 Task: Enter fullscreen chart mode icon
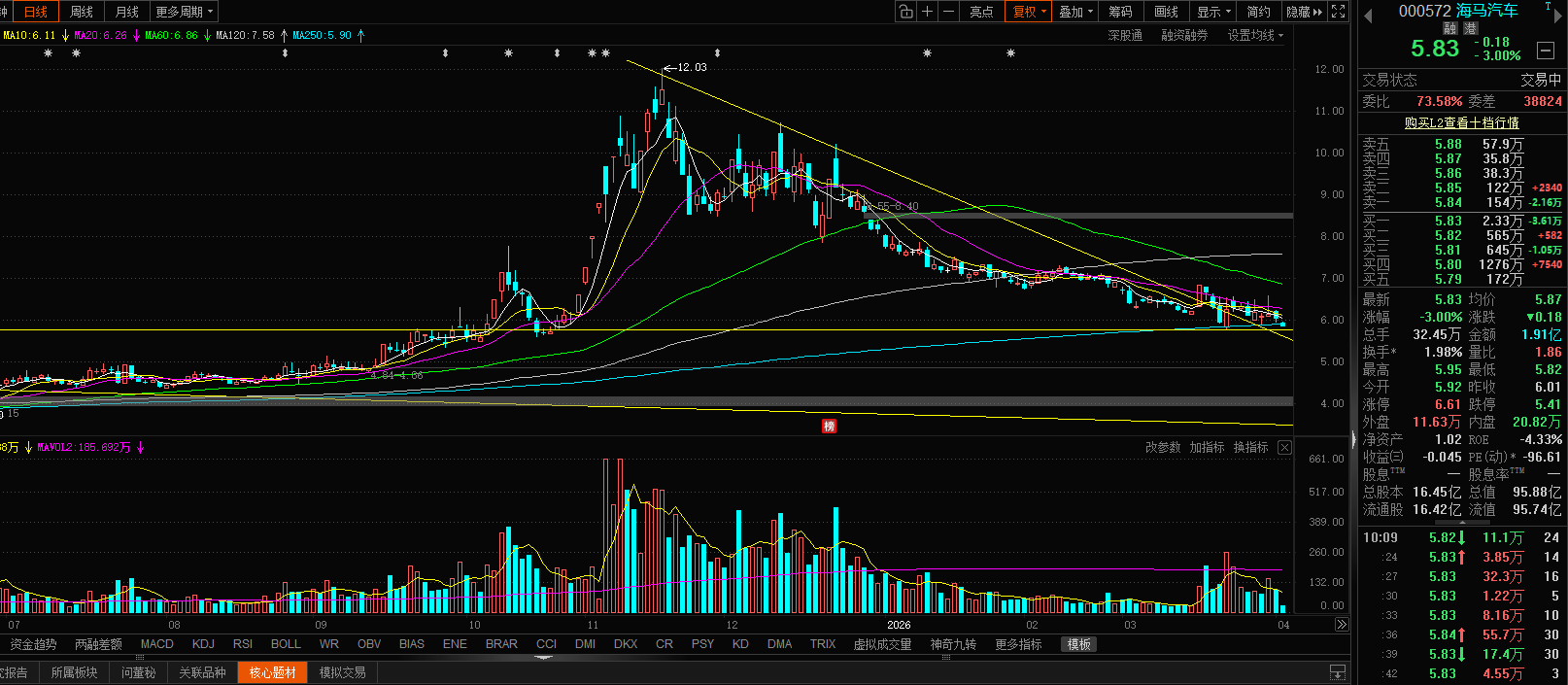coord(1338,12)
